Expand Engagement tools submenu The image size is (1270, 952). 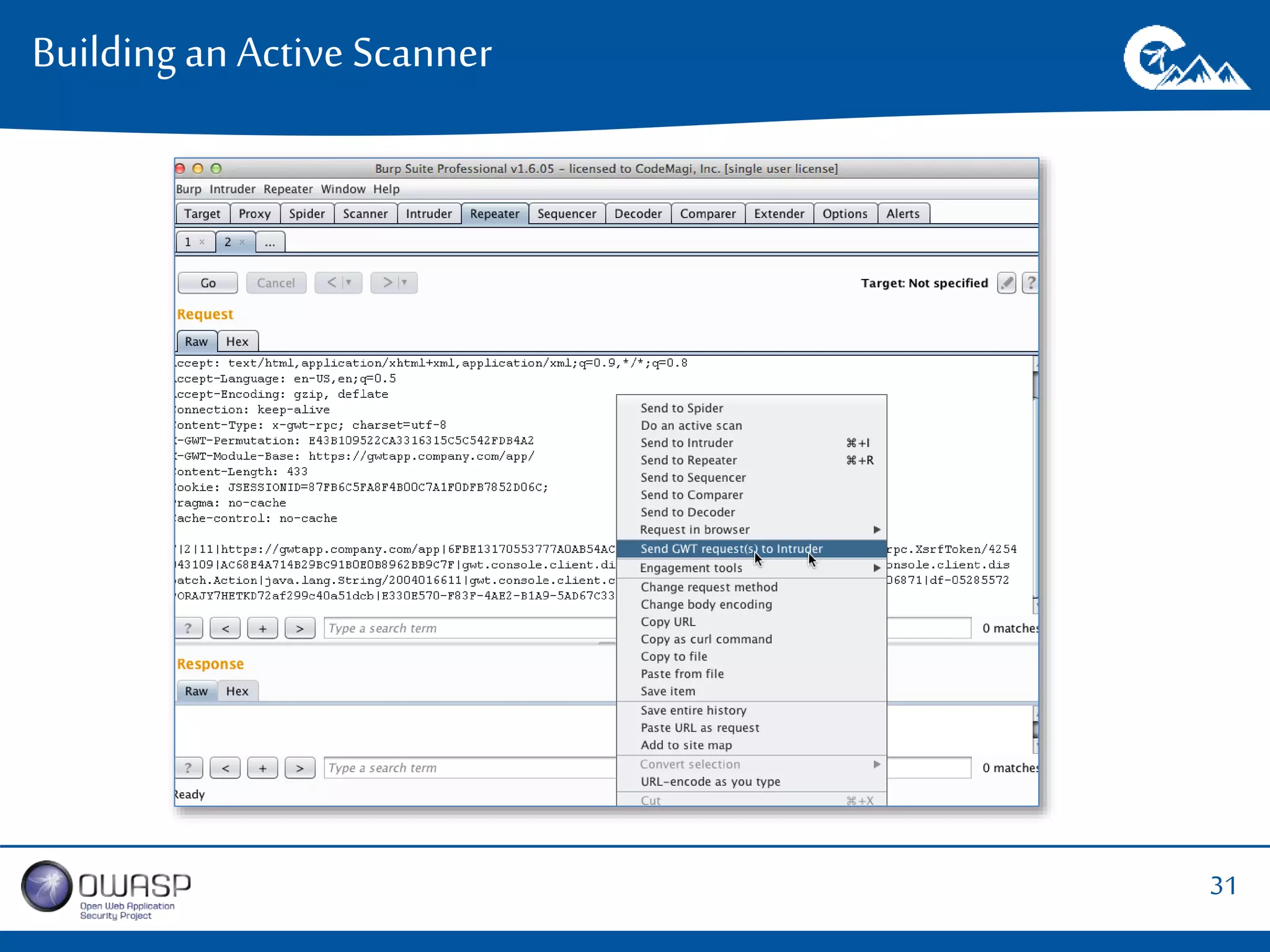click(x=877, y=568)
